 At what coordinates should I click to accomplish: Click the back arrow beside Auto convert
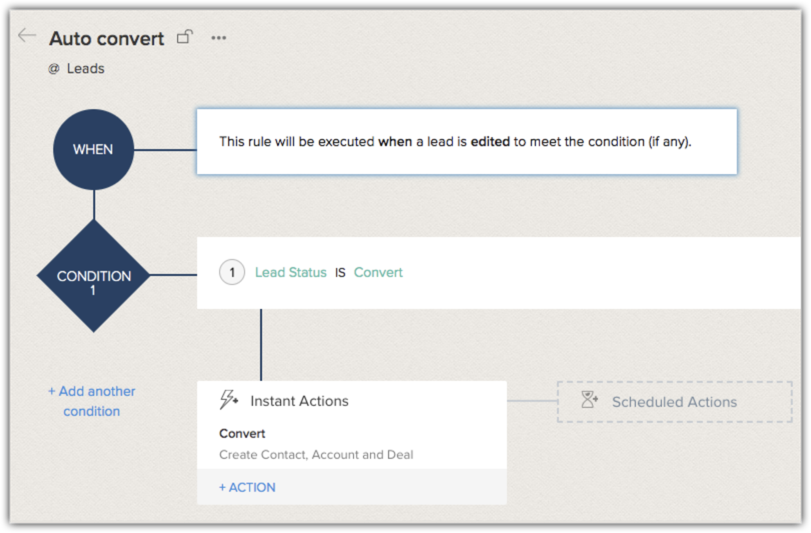[27, 37]
